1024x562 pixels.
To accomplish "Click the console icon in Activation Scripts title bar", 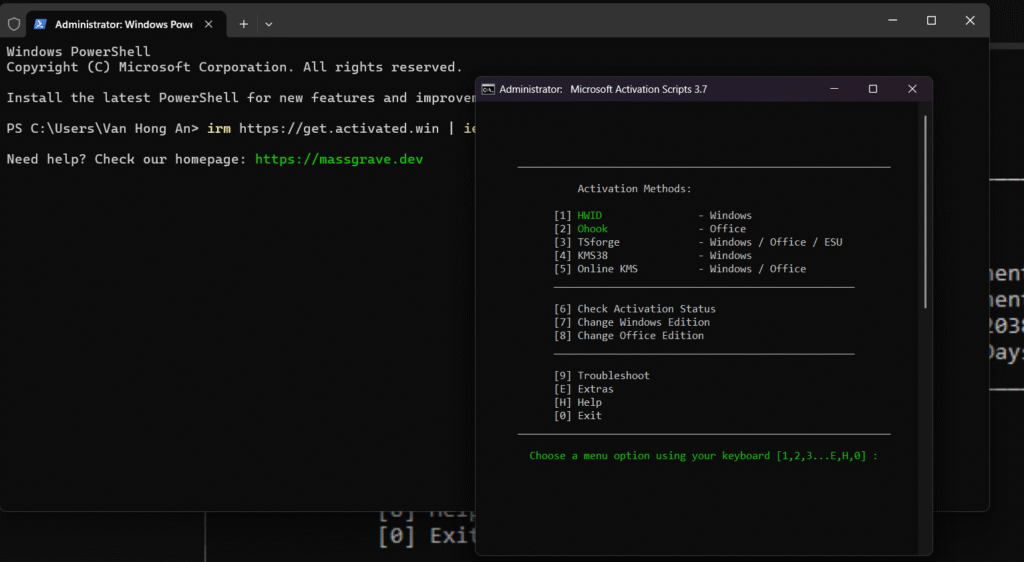I will [x=487, y=89].
